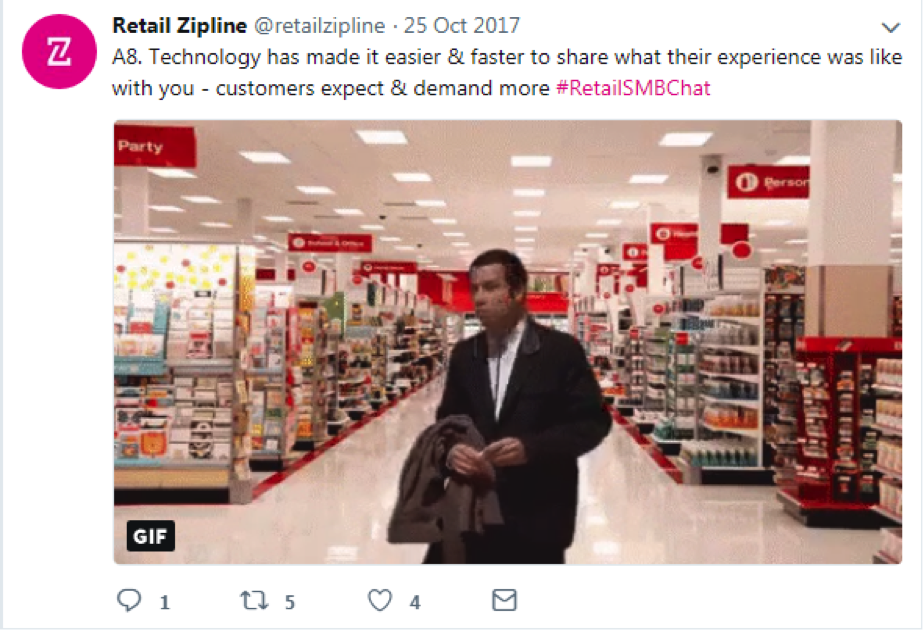Click the retweet count number 5
Screen dimensions: 923x630
pyautogui.click(x=290, y=602)
